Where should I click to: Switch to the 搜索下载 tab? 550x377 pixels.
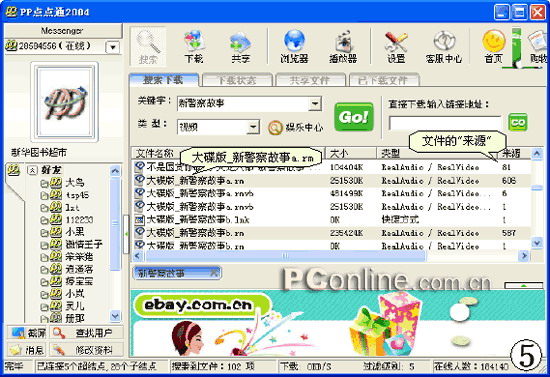pyautogui.click(x=164, y=80)
